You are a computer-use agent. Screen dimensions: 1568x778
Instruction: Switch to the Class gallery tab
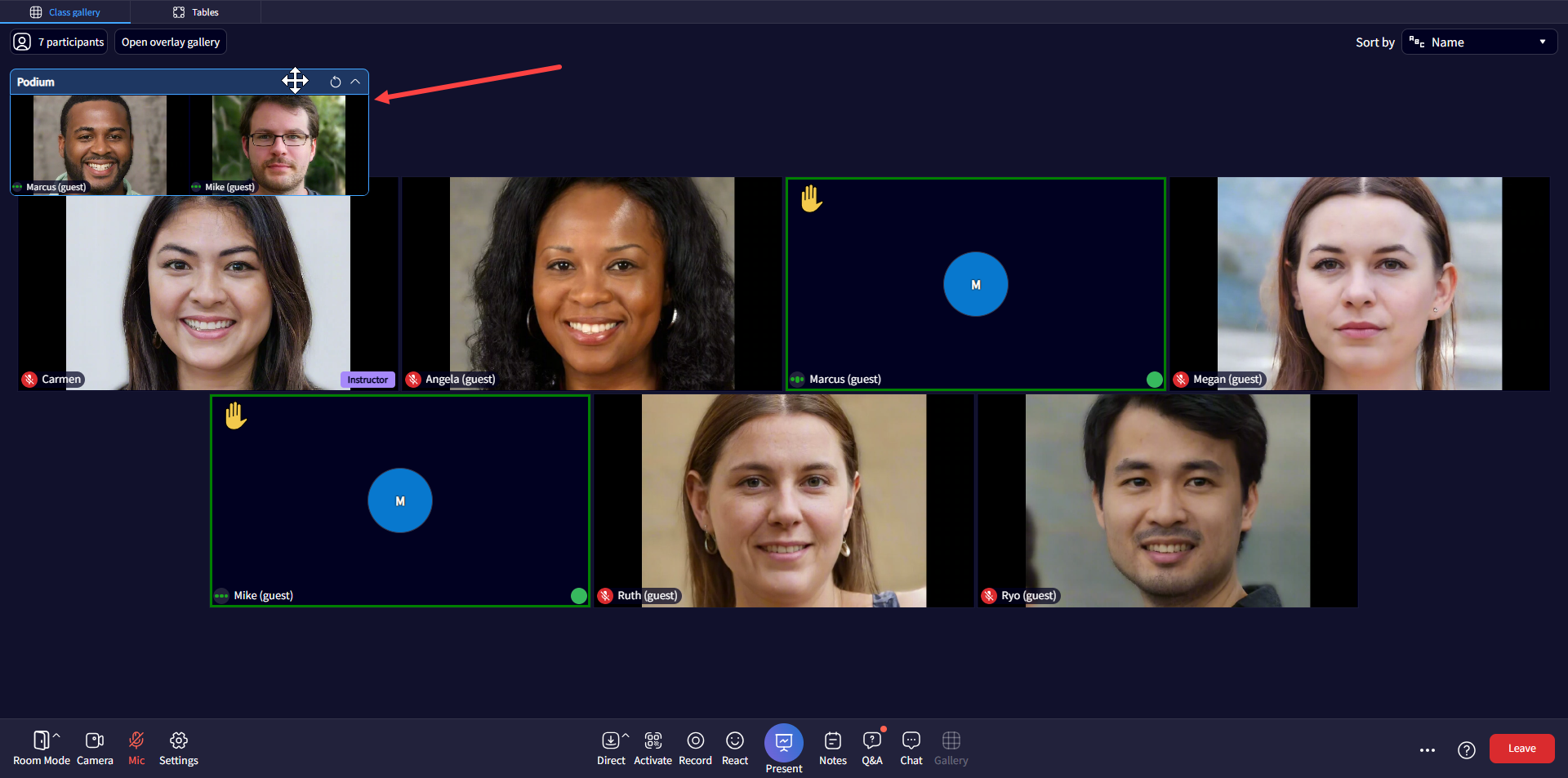[x=65, y=12]
